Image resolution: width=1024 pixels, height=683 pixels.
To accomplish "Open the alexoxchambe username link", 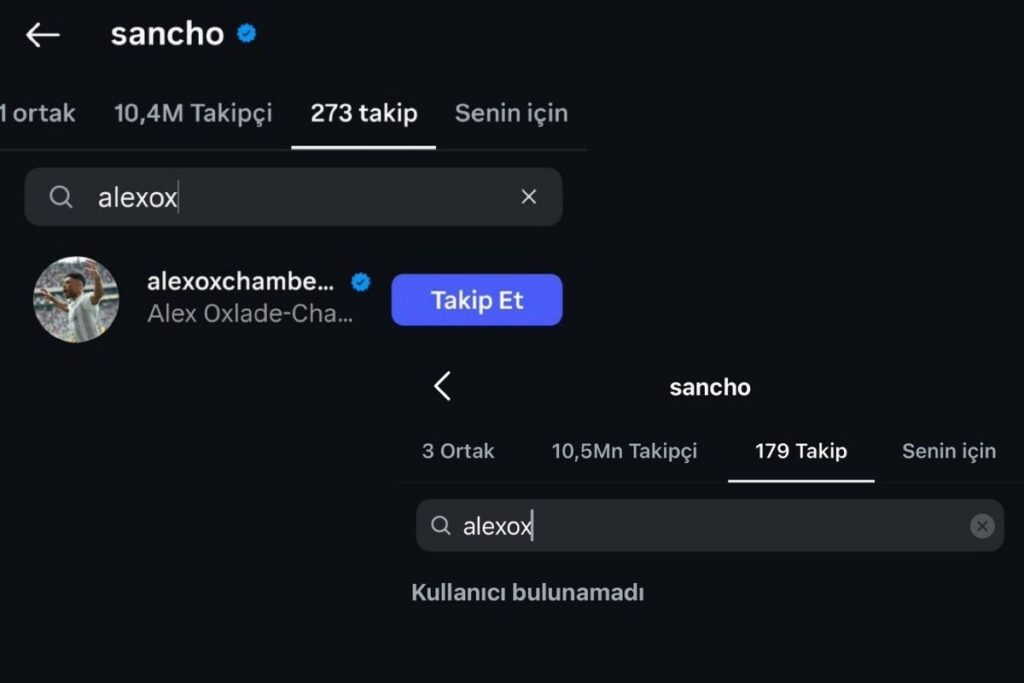I will 245,283.
